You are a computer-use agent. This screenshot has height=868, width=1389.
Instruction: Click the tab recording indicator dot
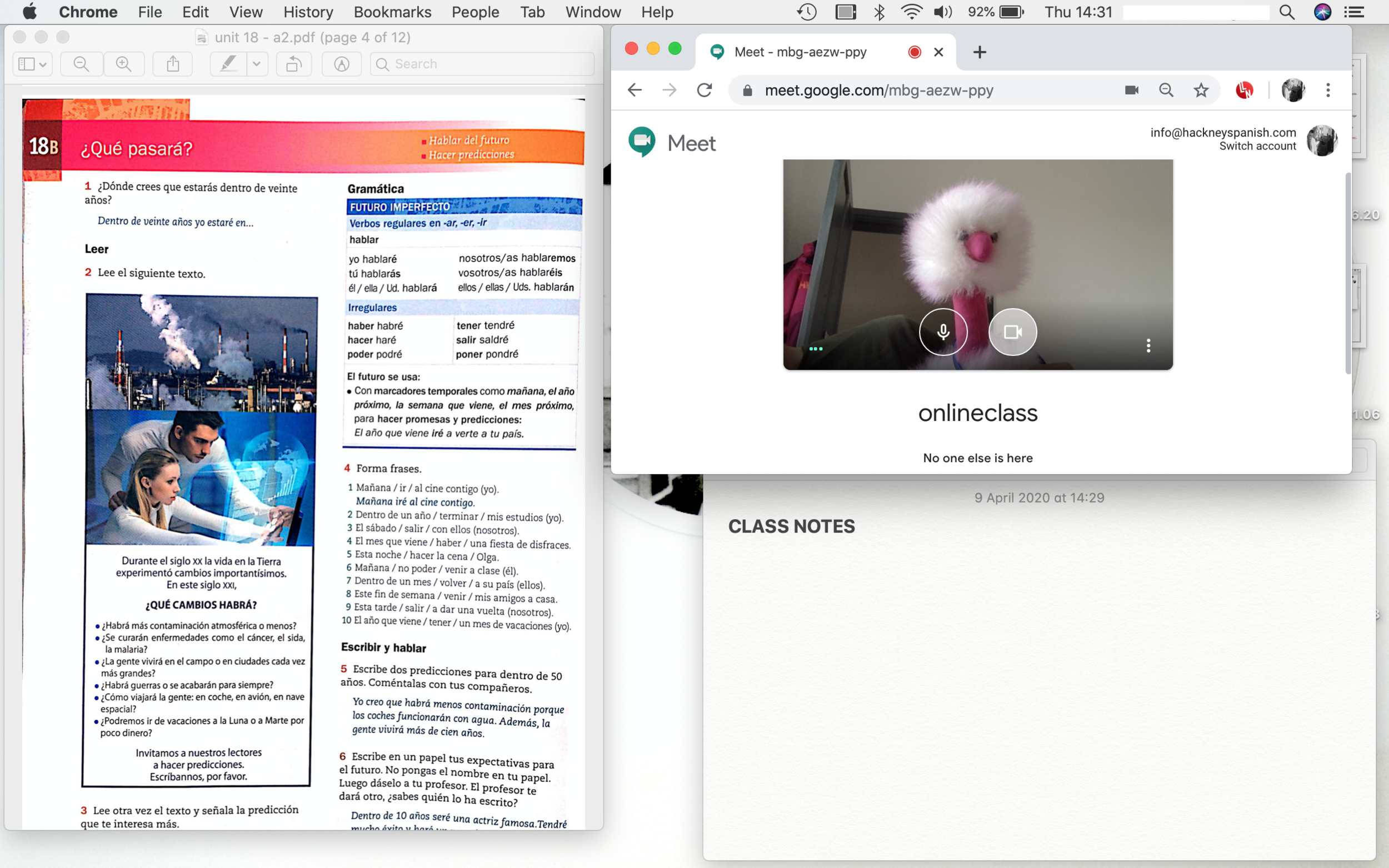[915, 52]
